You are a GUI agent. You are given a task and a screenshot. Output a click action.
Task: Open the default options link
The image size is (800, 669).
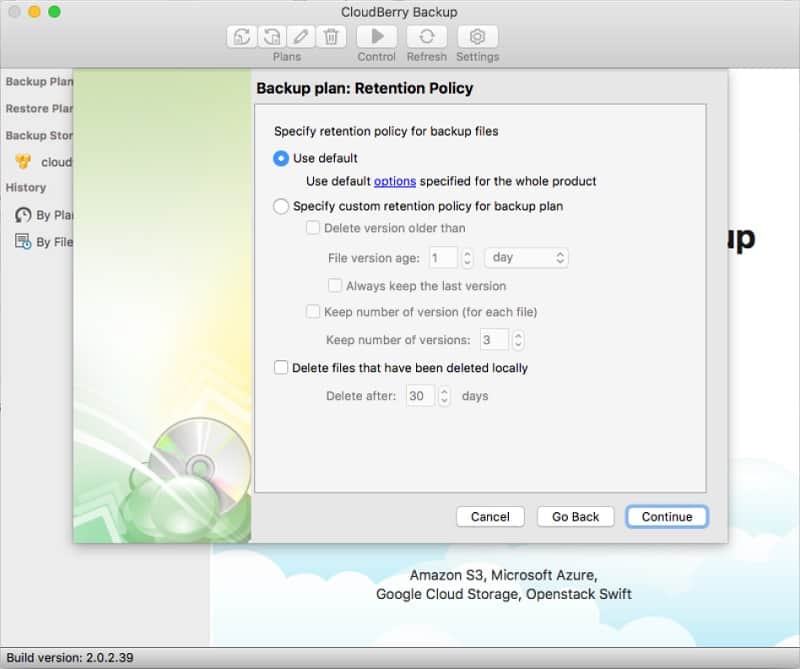(x=395, y=181)
